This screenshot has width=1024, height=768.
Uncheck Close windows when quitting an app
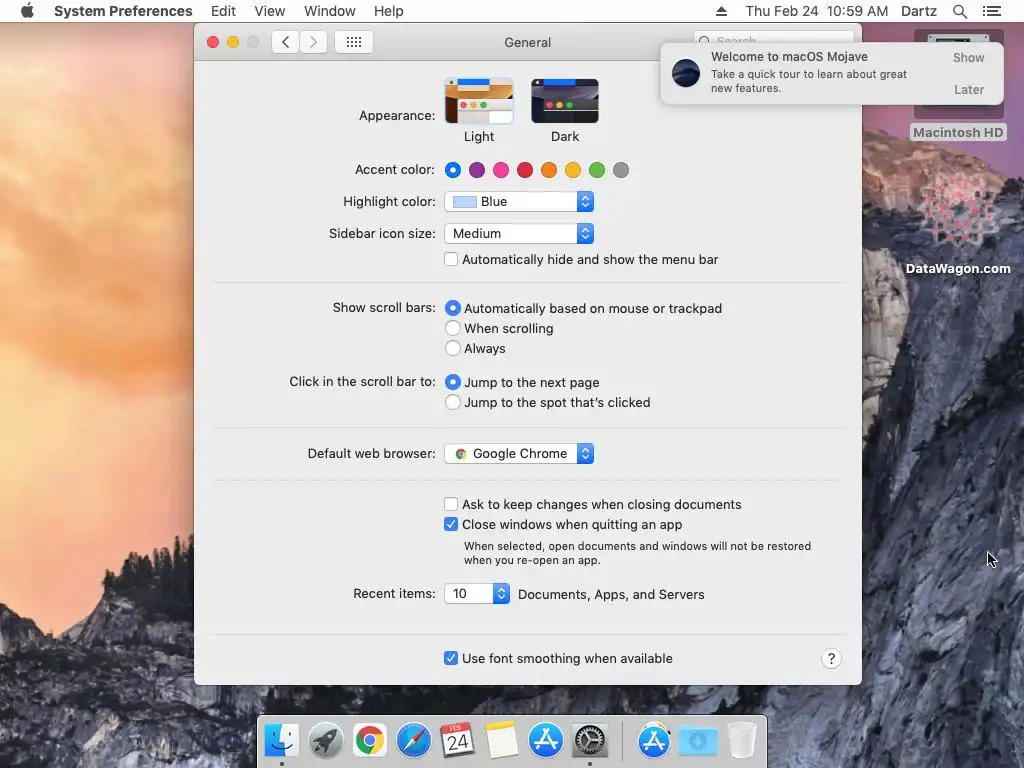(451, 524)
